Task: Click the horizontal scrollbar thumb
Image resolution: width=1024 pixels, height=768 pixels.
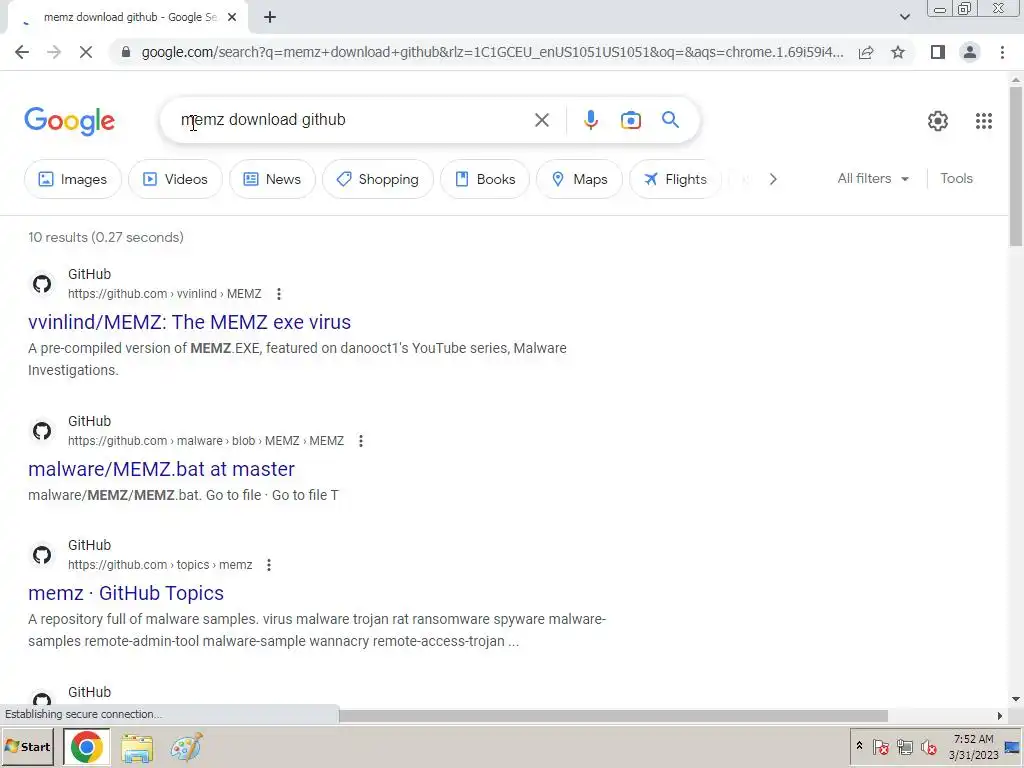Action: tap(613, 716)
